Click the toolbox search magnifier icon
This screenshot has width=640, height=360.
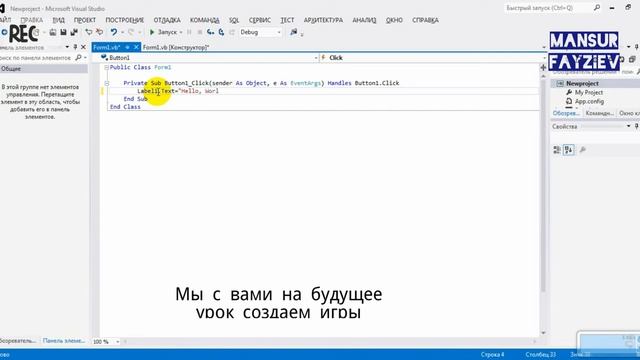pos(78,58)
